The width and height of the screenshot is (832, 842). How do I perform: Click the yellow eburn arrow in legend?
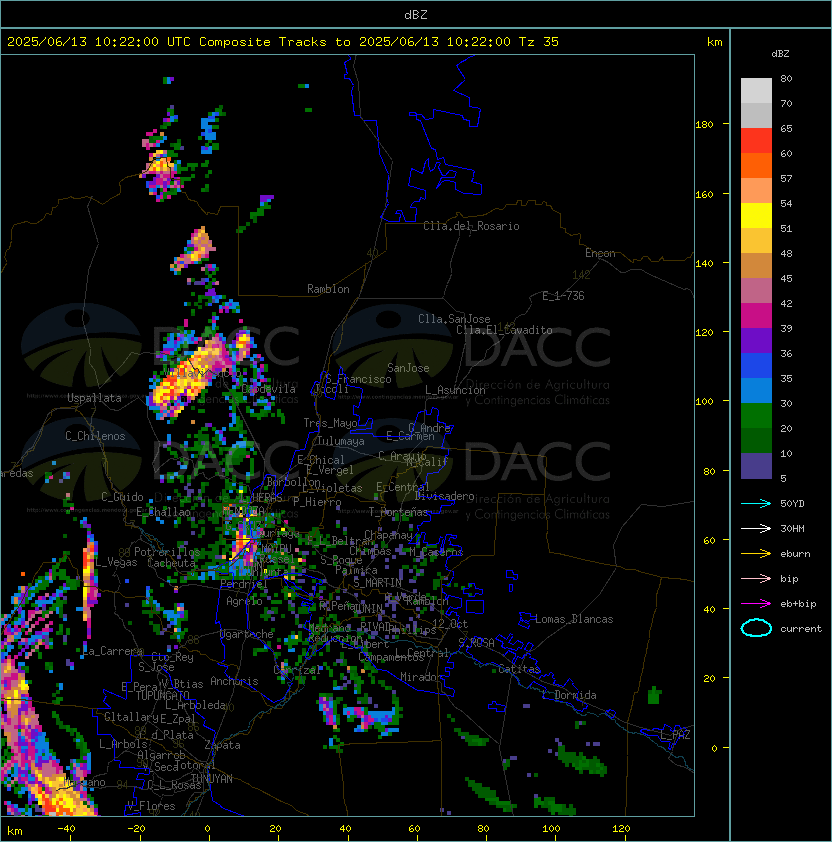pos(756,554)
